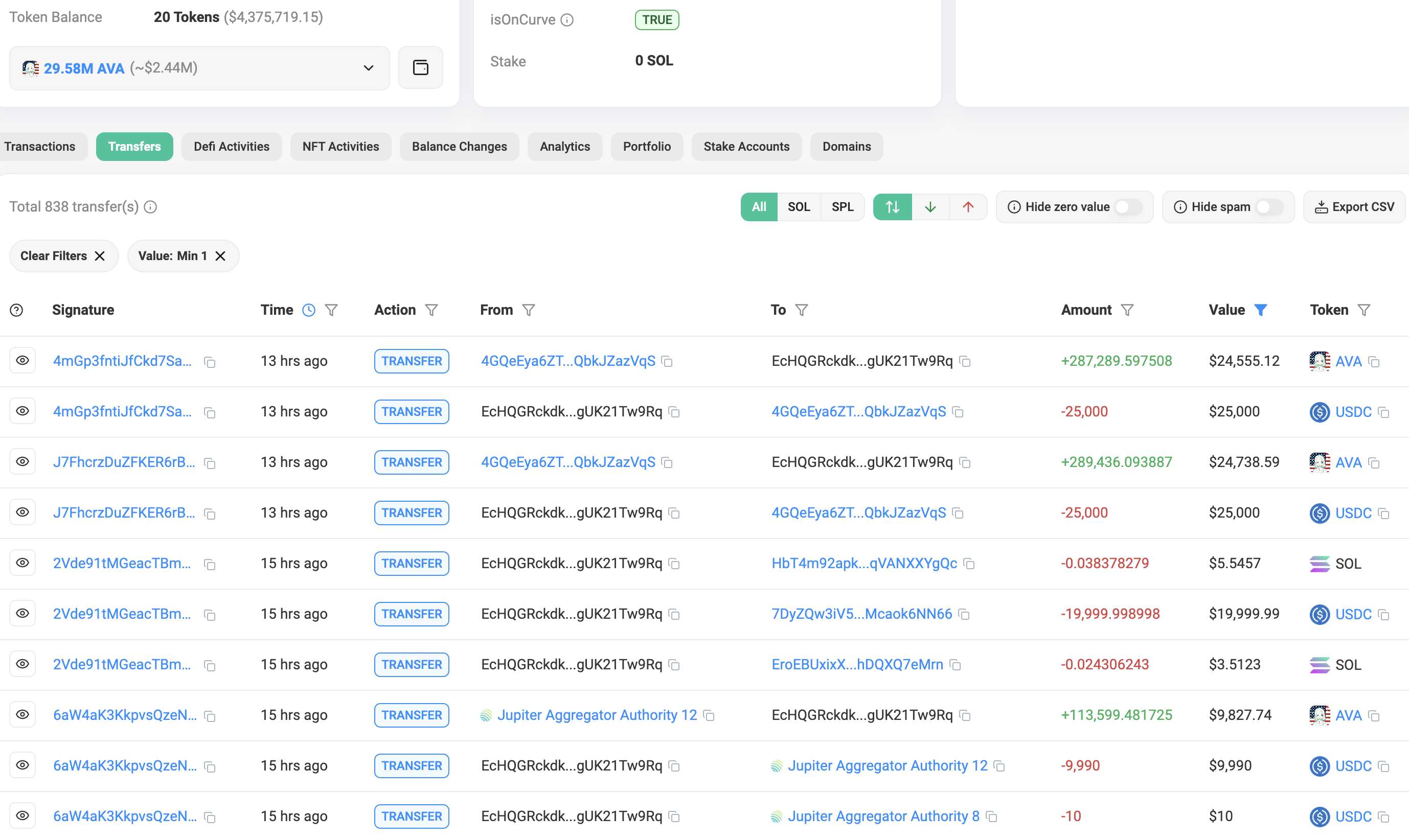Screen dimensions: 1409x840
Task: Open the Balance Changes tab
Action: coord(459,147)
